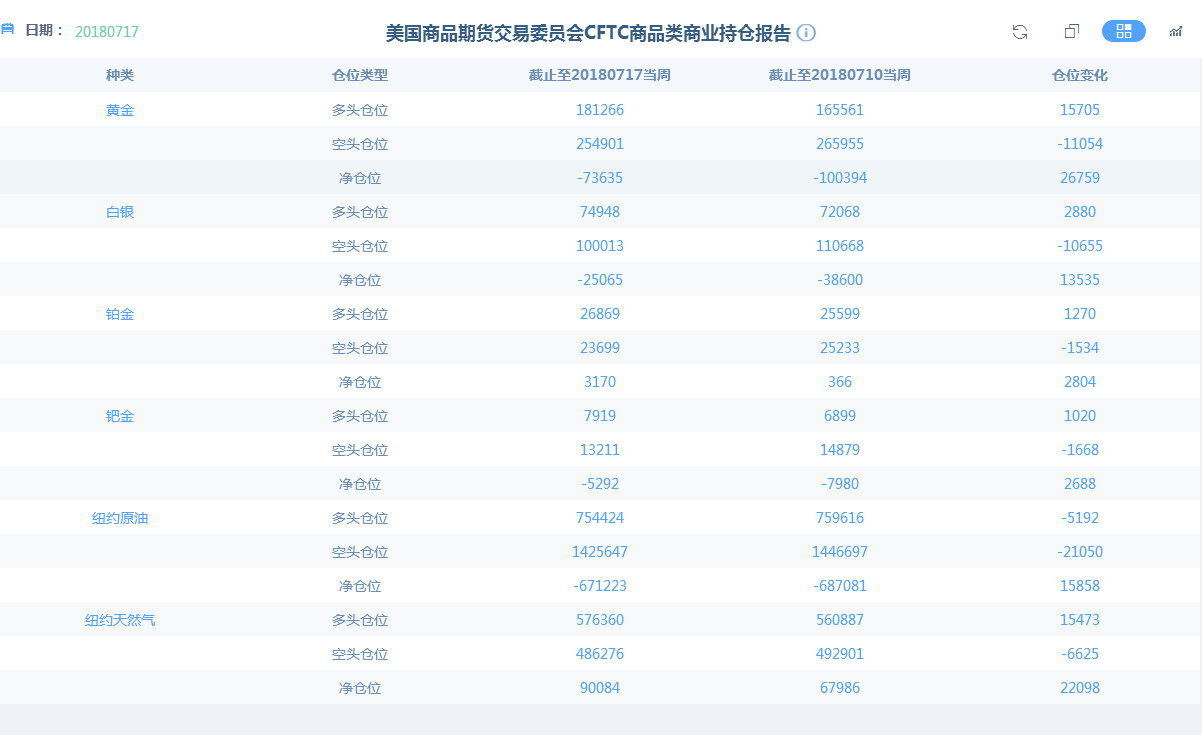Click the position change value -21050

point(1080,552)
